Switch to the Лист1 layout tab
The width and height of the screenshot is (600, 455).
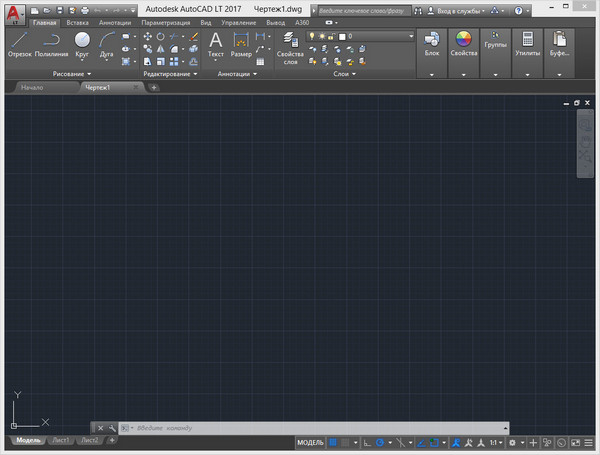[x=61, y=440]
